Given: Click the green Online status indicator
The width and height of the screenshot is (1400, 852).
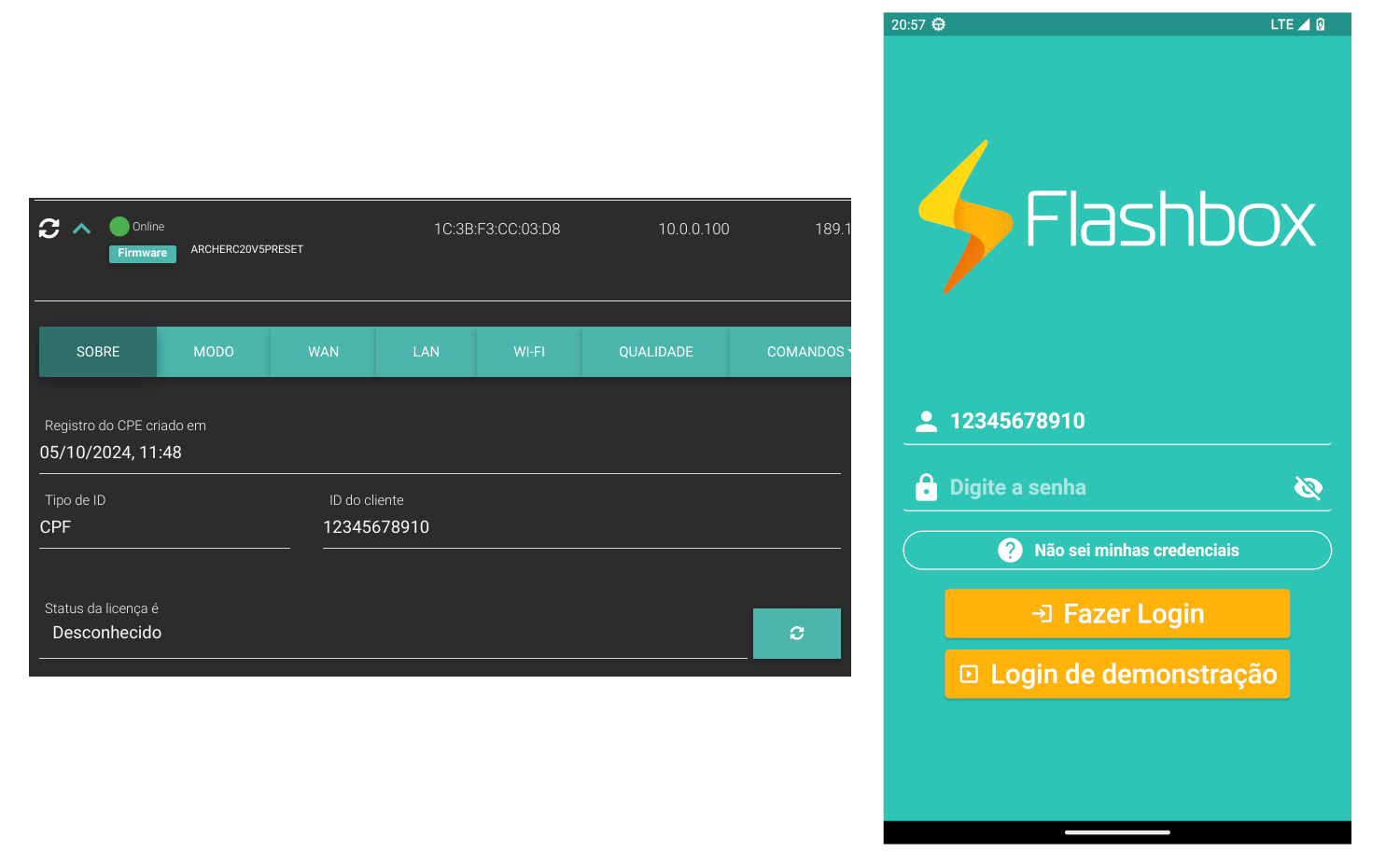Looking at the screenshot, I should pyautogui.click(x=119, y=226).
